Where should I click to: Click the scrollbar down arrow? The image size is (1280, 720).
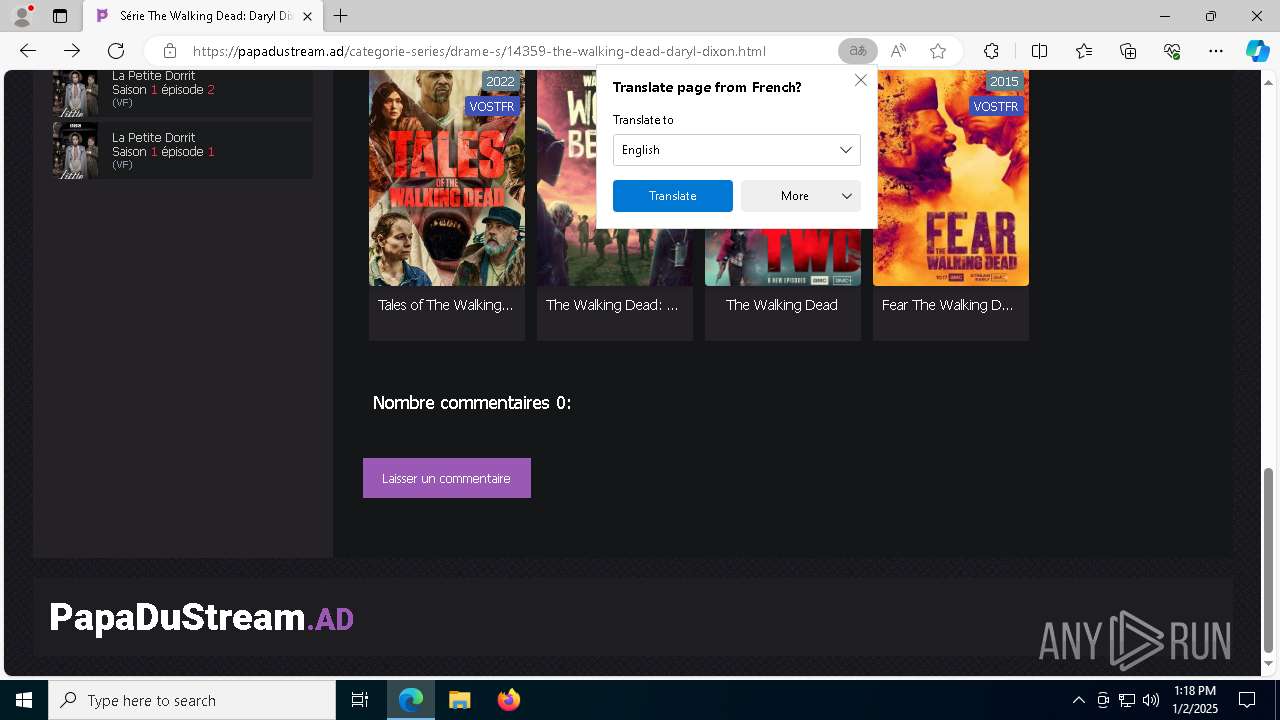pyautogui.click(x=1269, y=664)
